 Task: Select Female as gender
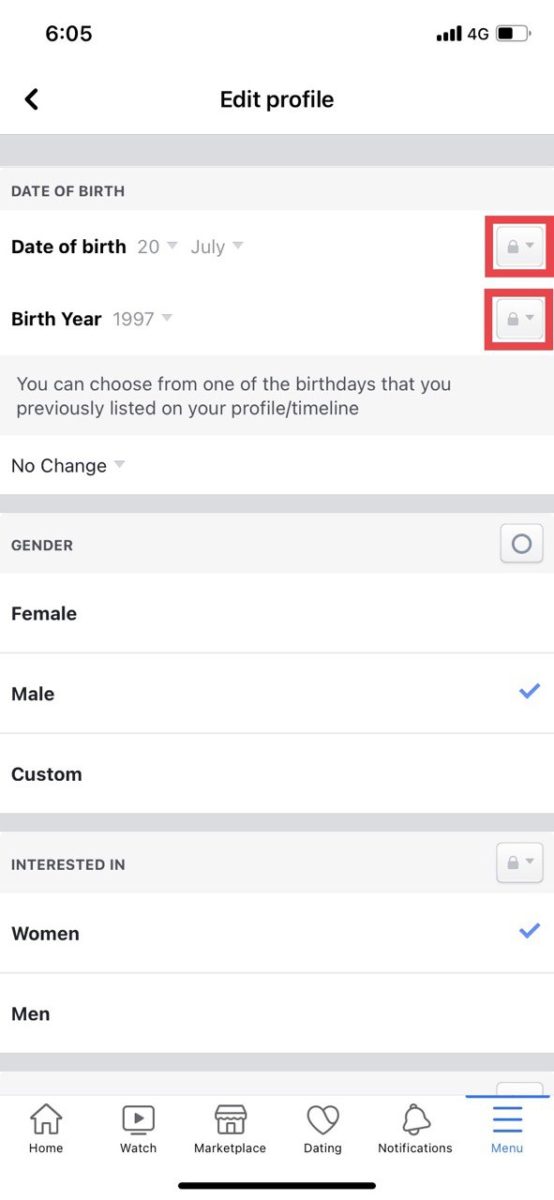point(277,613)
